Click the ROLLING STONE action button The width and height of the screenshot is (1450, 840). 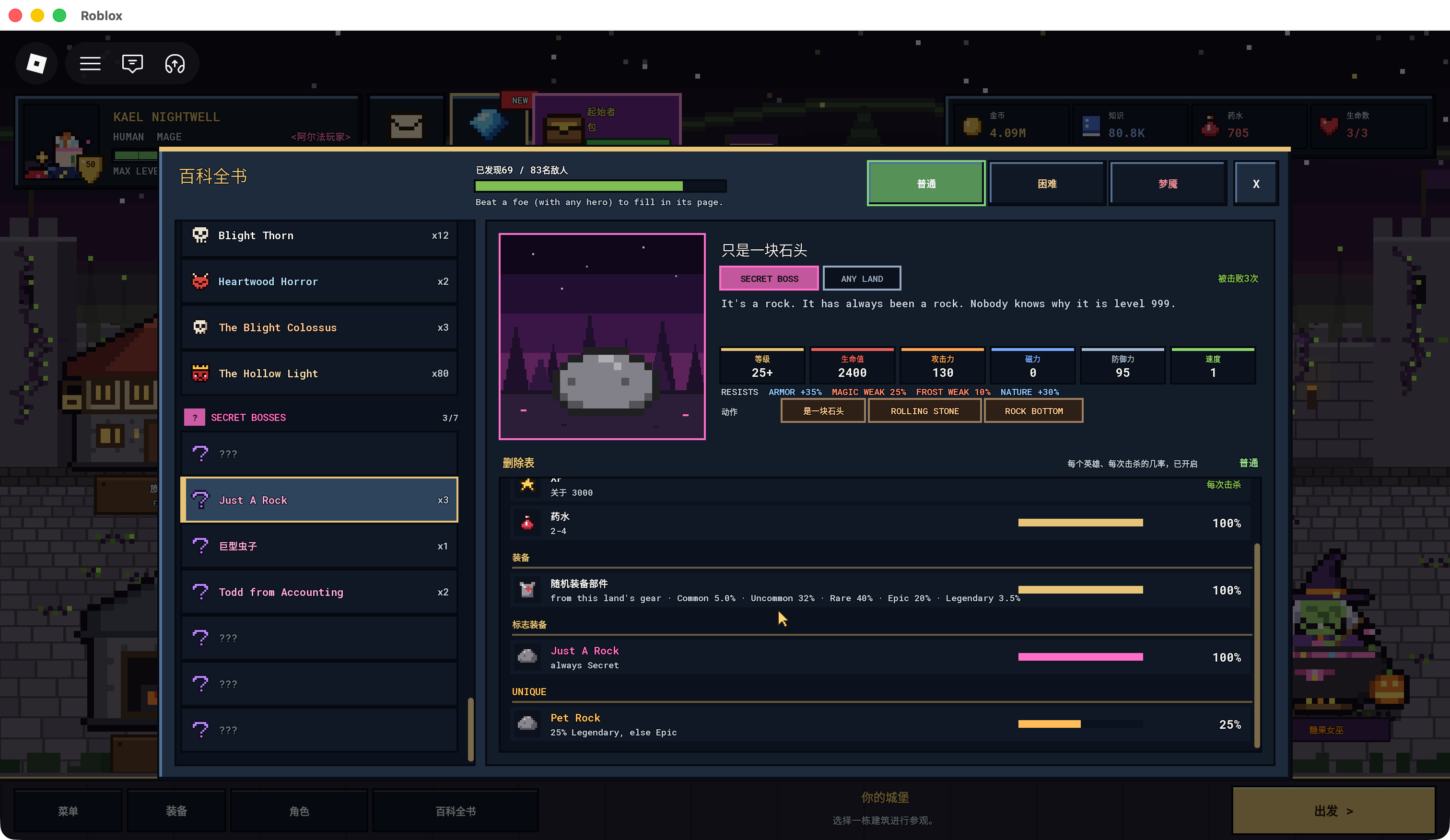pyautogui.click(x=924, y=411)
